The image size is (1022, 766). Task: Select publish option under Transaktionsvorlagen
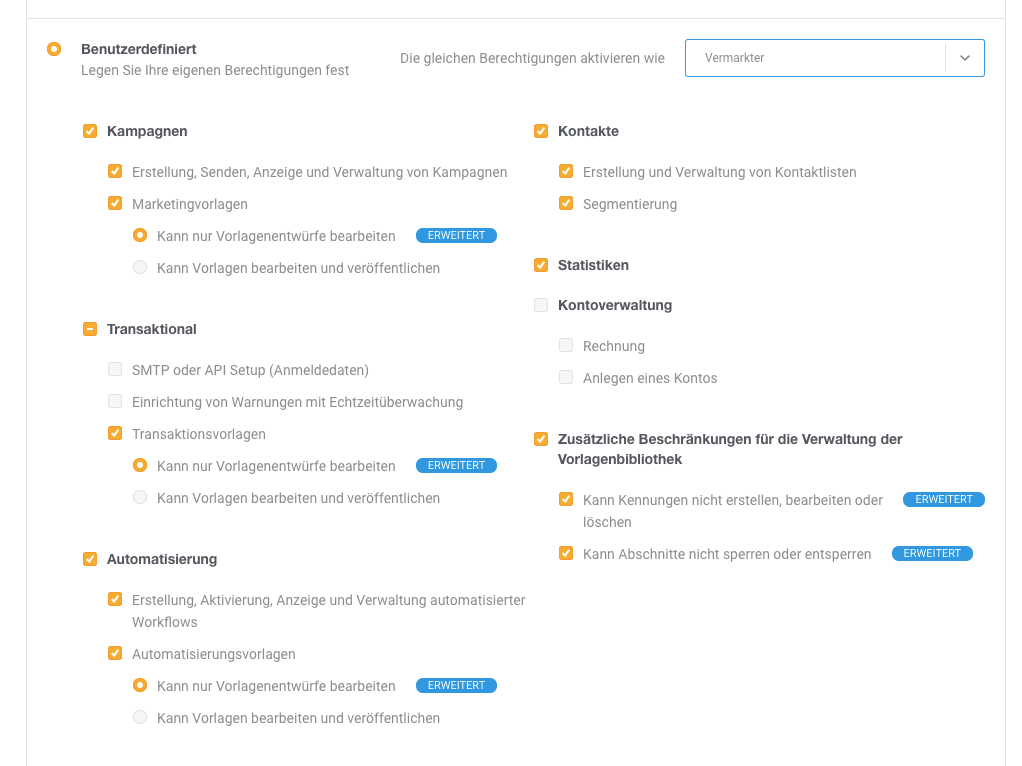click(140, 497)
